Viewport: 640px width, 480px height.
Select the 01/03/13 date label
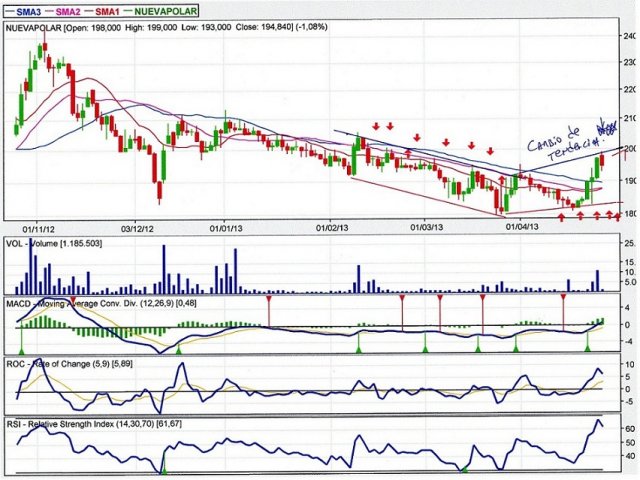click(427, 227)
